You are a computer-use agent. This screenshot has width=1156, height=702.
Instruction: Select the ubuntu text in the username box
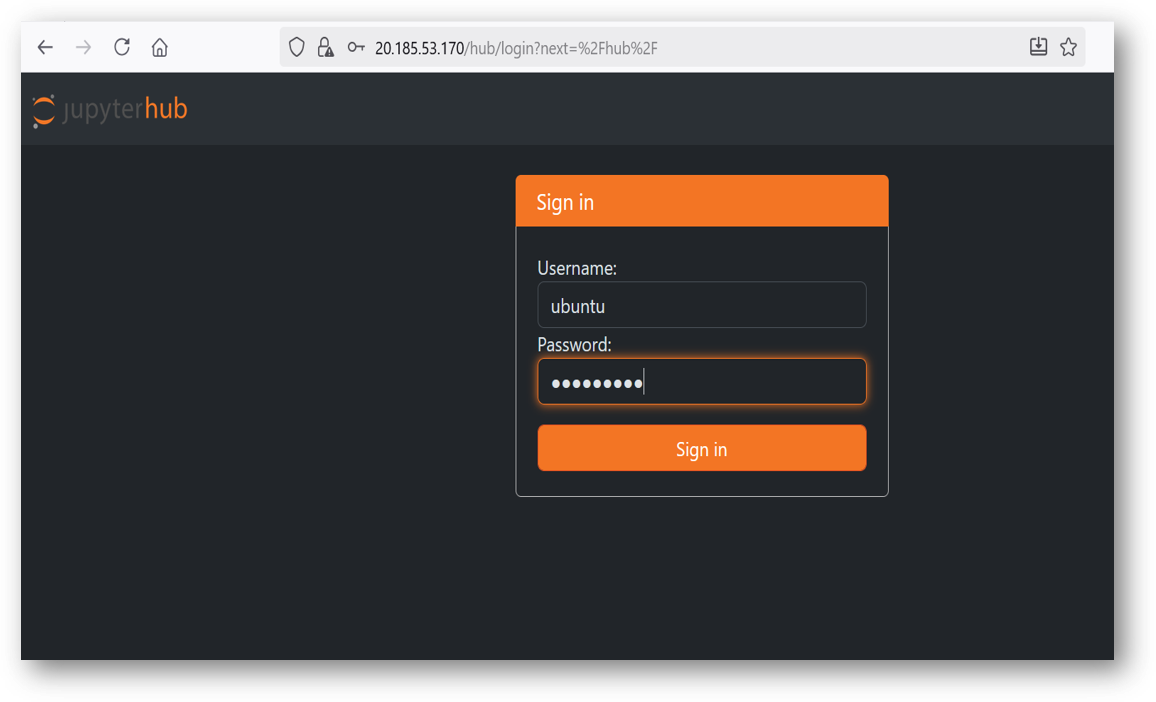click(x=577, y=305)
